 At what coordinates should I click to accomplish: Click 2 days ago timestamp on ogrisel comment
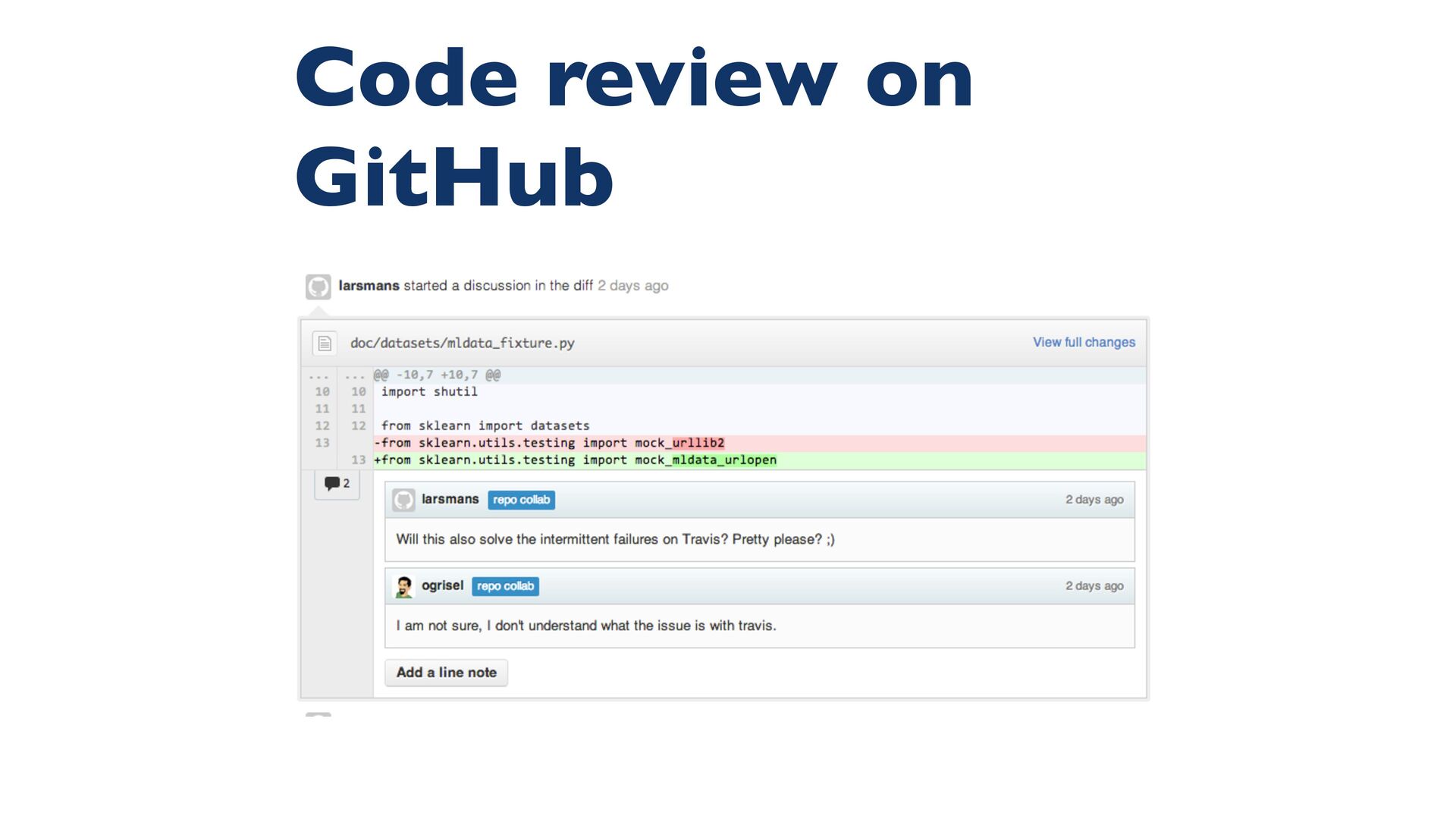[1094, 586]
